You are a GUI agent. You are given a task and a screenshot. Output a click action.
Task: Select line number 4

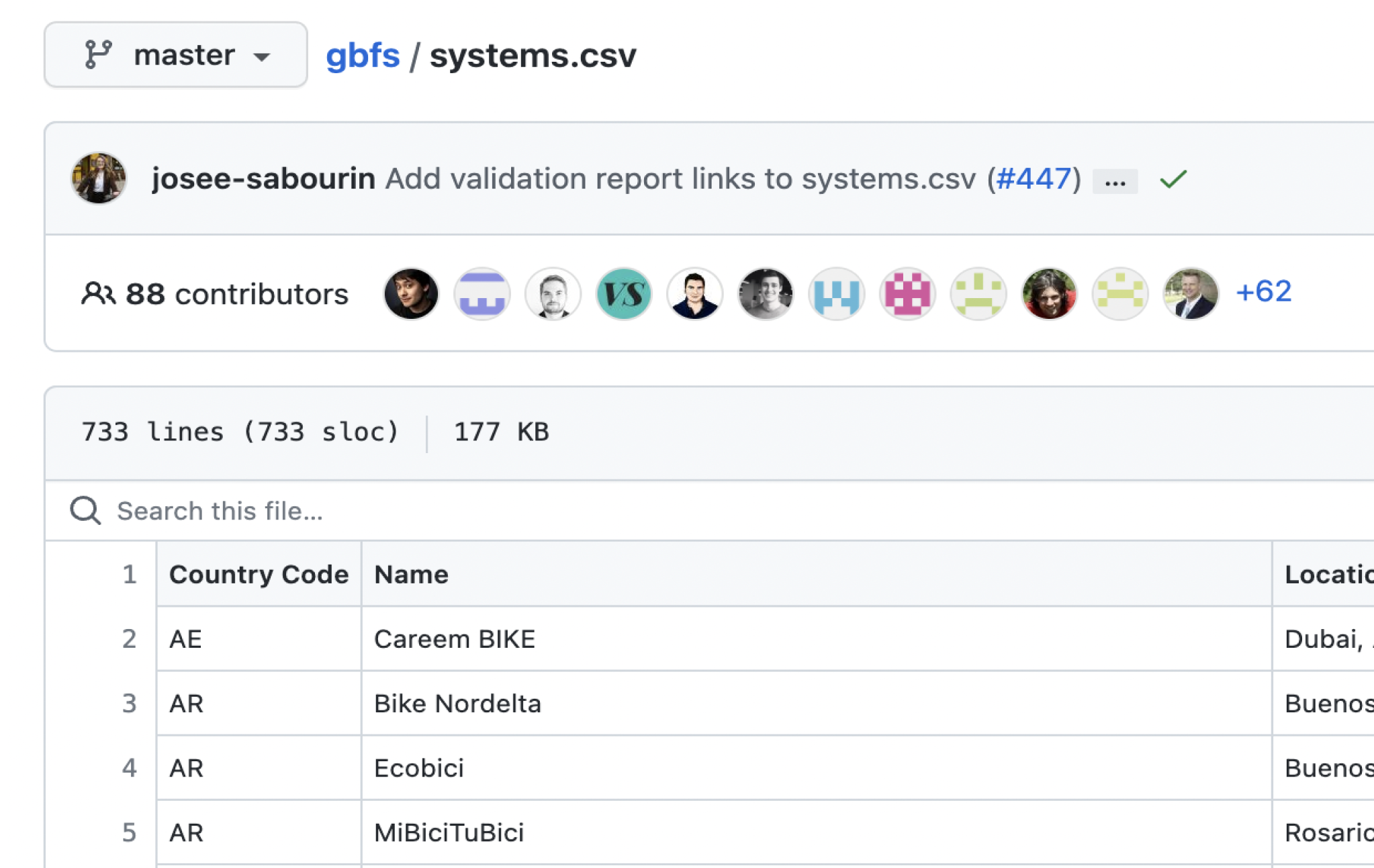[130, 767]
